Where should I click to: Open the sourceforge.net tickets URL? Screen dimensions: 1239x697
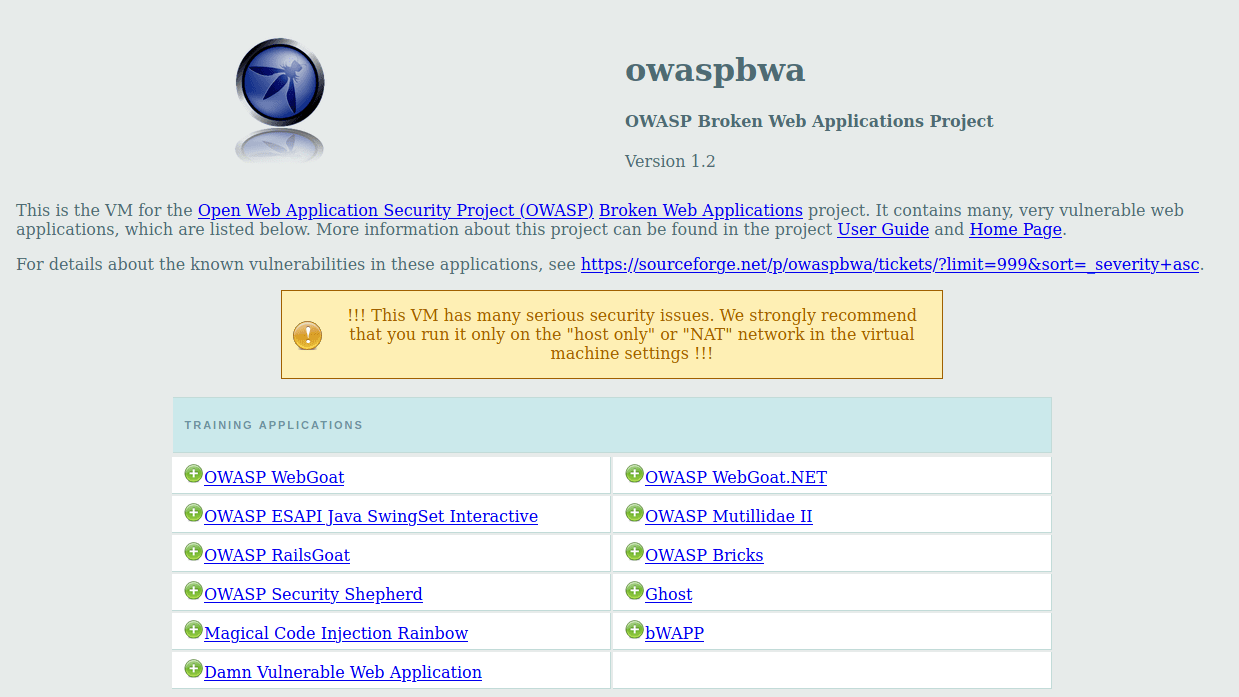point(890,265)
